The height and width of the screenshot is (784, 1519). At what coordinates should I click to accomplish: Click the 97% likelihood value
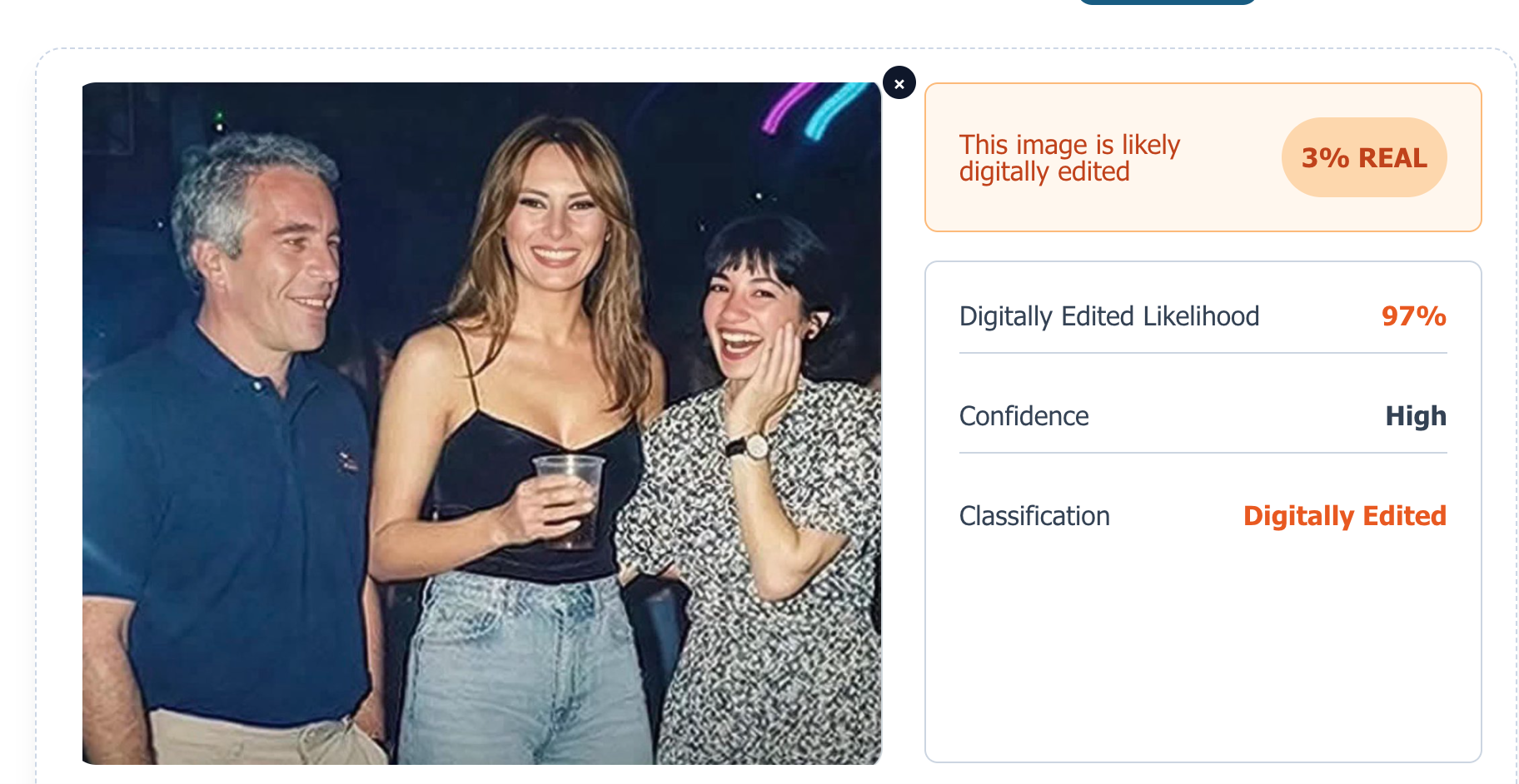point(1412,316)
